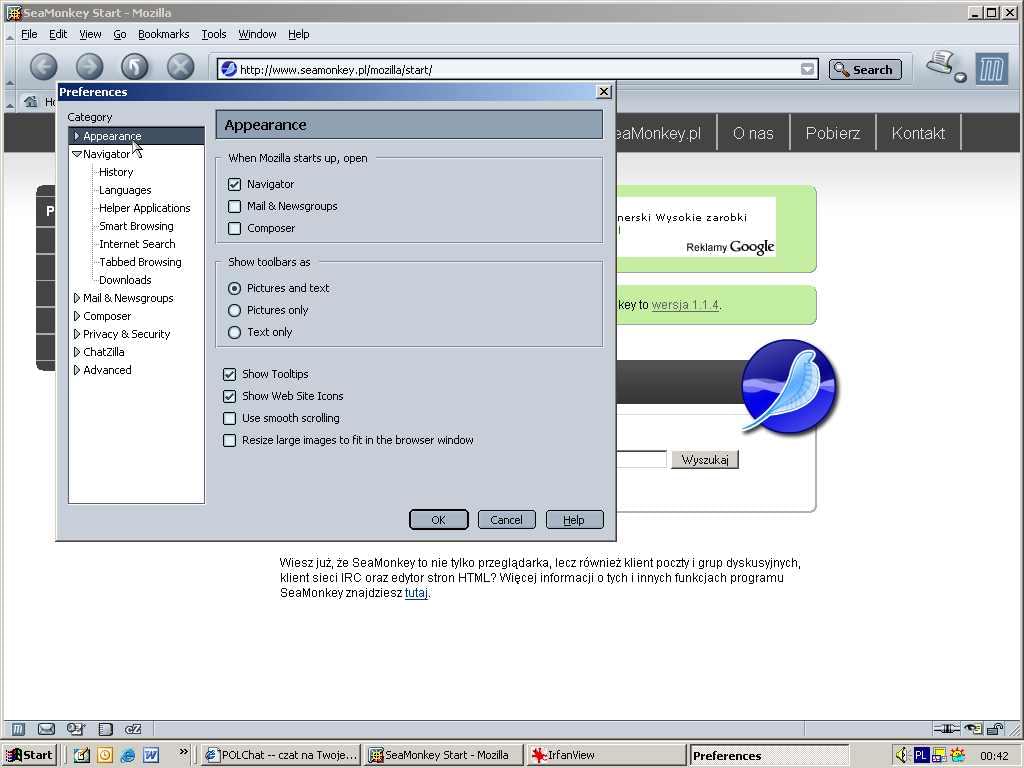Click OK in the Preferences dialog

click(439, 520)
